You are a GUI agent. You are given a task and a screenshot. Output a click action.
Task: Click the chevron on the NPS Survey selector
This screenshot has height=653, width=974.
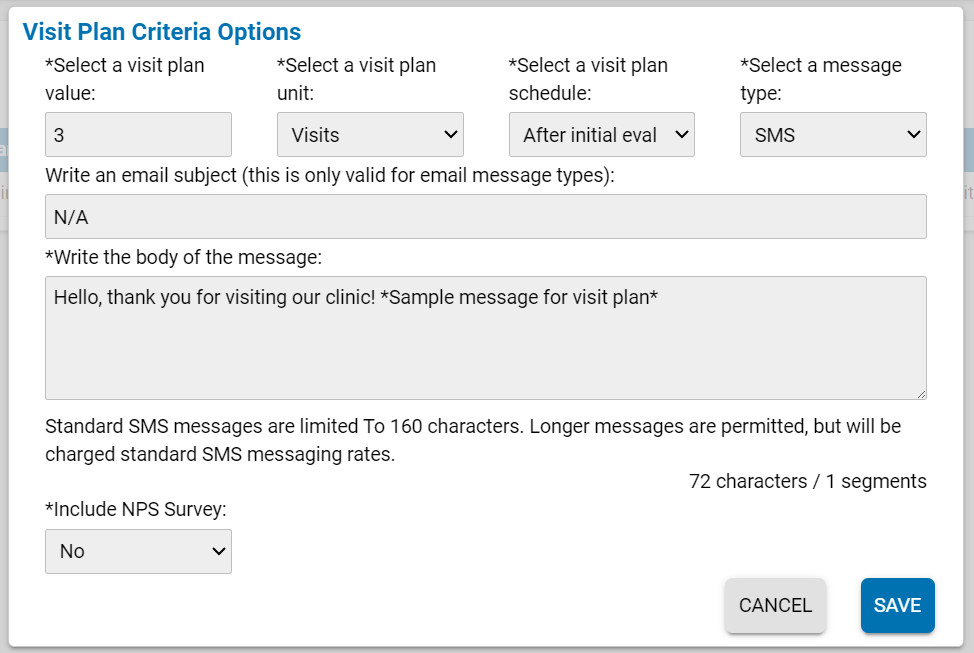coord(217,551)
